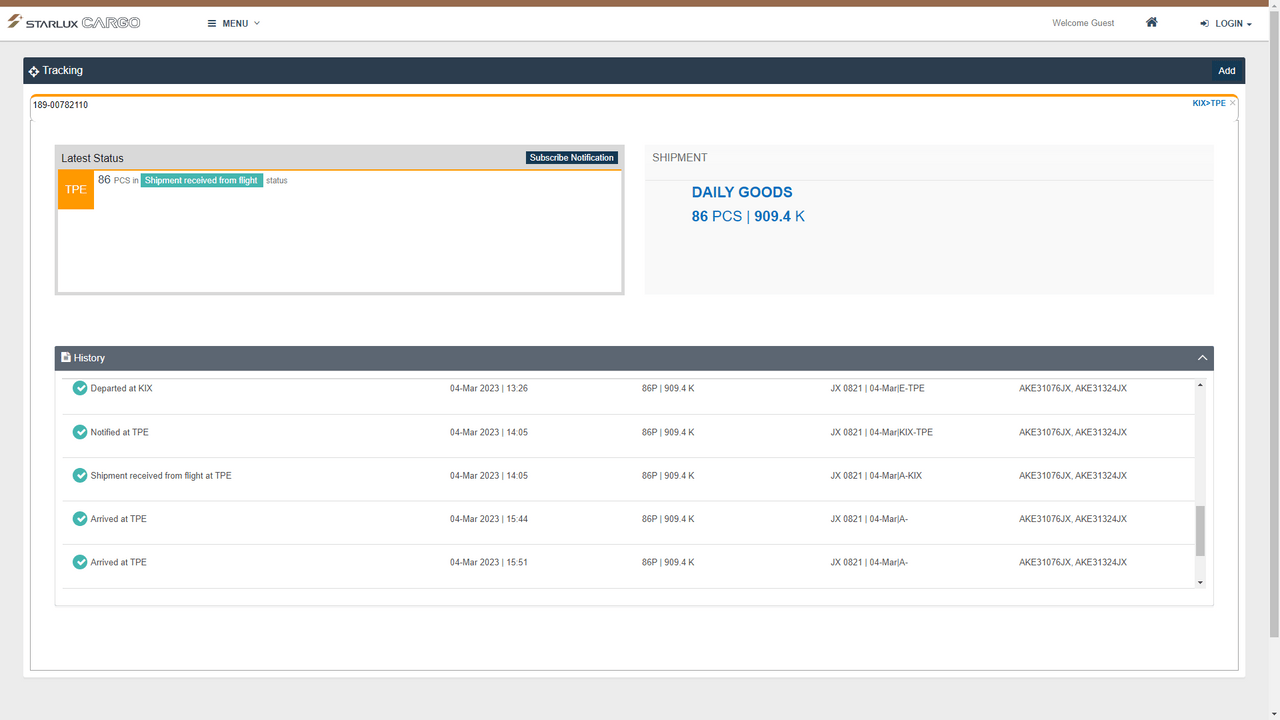This screenshot has width=1280, height=720.
Task: Click 86 PCS | 909.4 K shipment summary
Action: [748, 216]
